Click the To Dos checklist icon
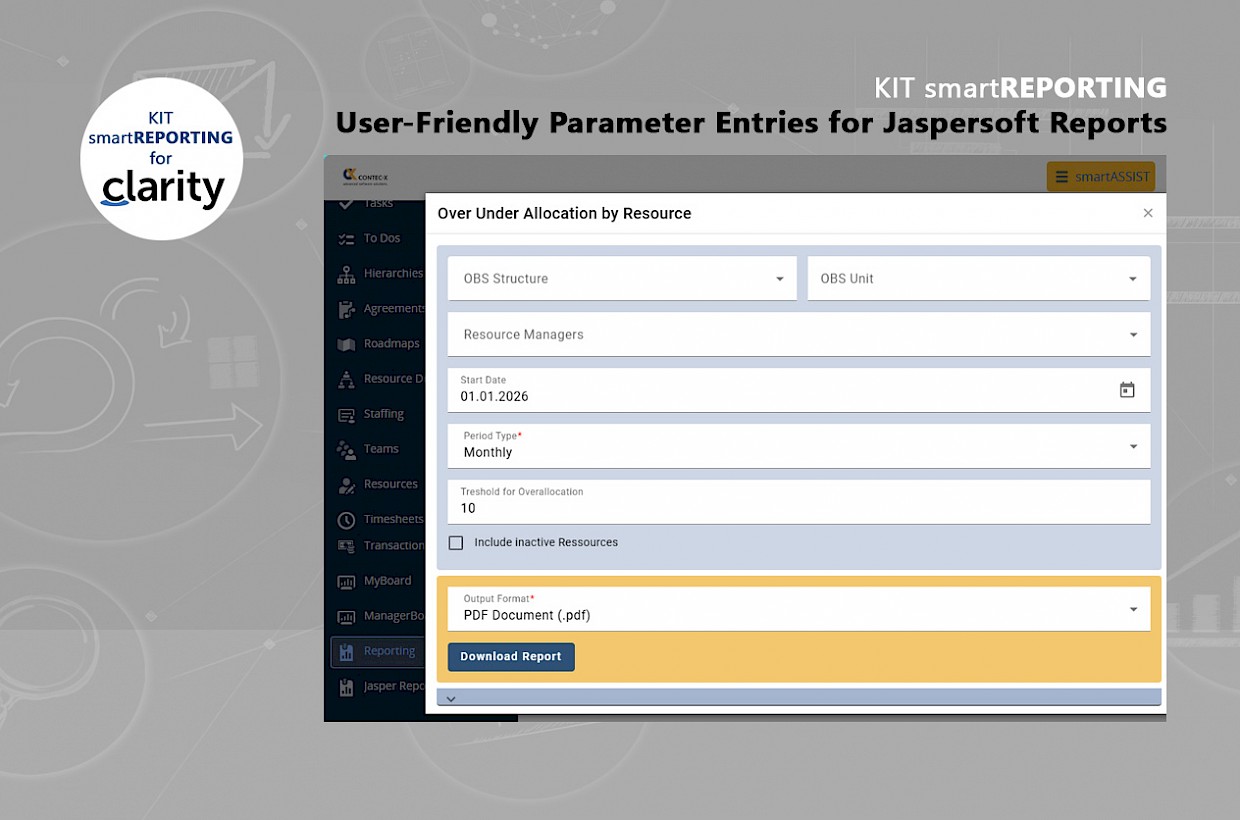The image size is (1240, 820). [346, 239]
